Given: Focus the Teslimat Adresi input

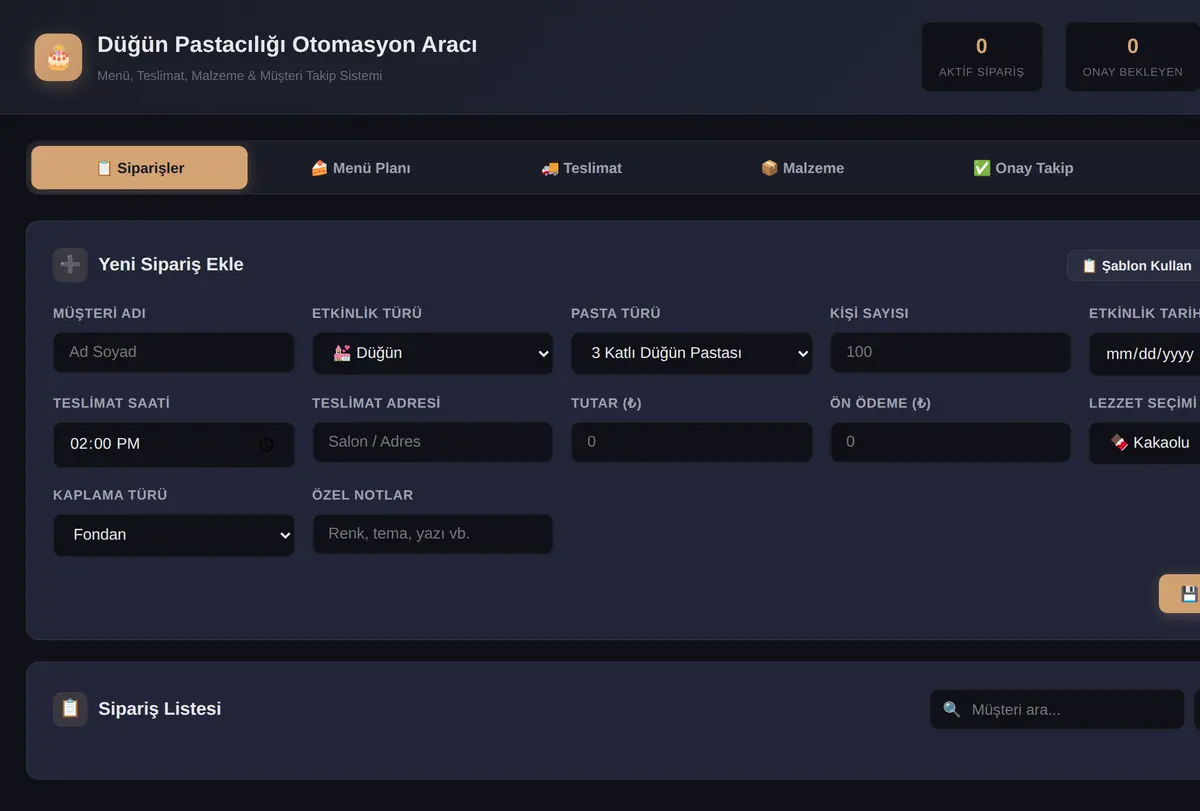Looking at the screenshot, I should pos(433,442).
